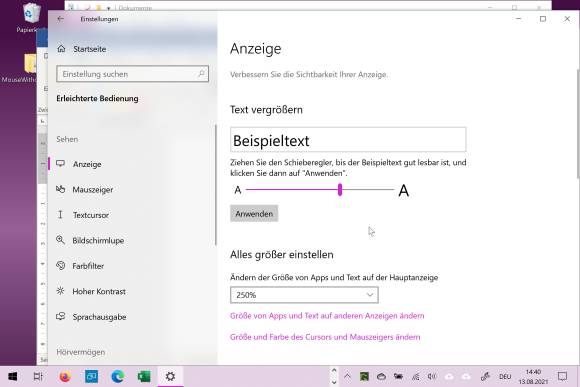
Task: Open Startseite home icon
Action: [61, 49]
